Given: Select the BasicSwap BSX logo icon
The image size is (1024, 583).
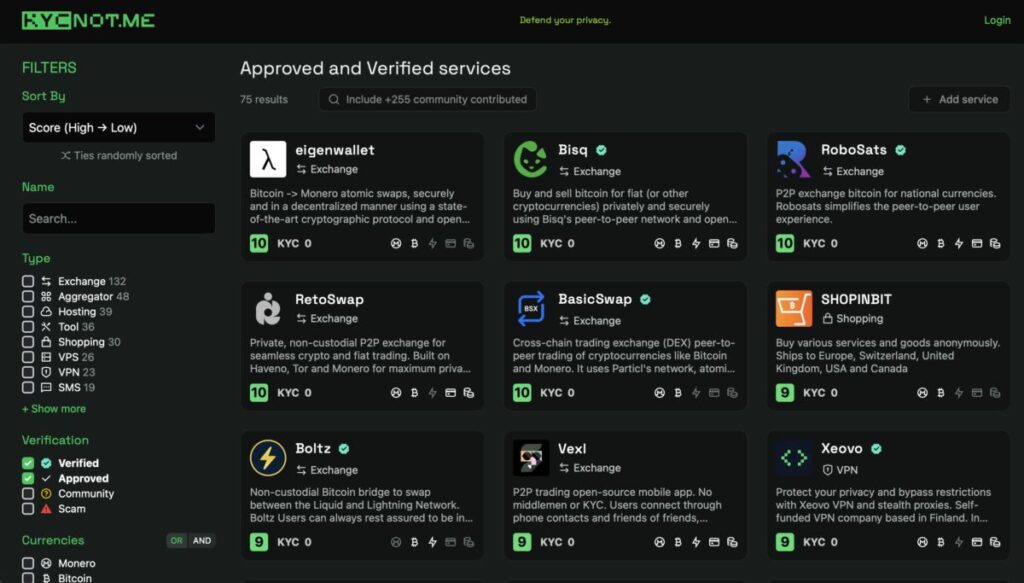Looking at the screenshot, I should click(x=531, y=309).
